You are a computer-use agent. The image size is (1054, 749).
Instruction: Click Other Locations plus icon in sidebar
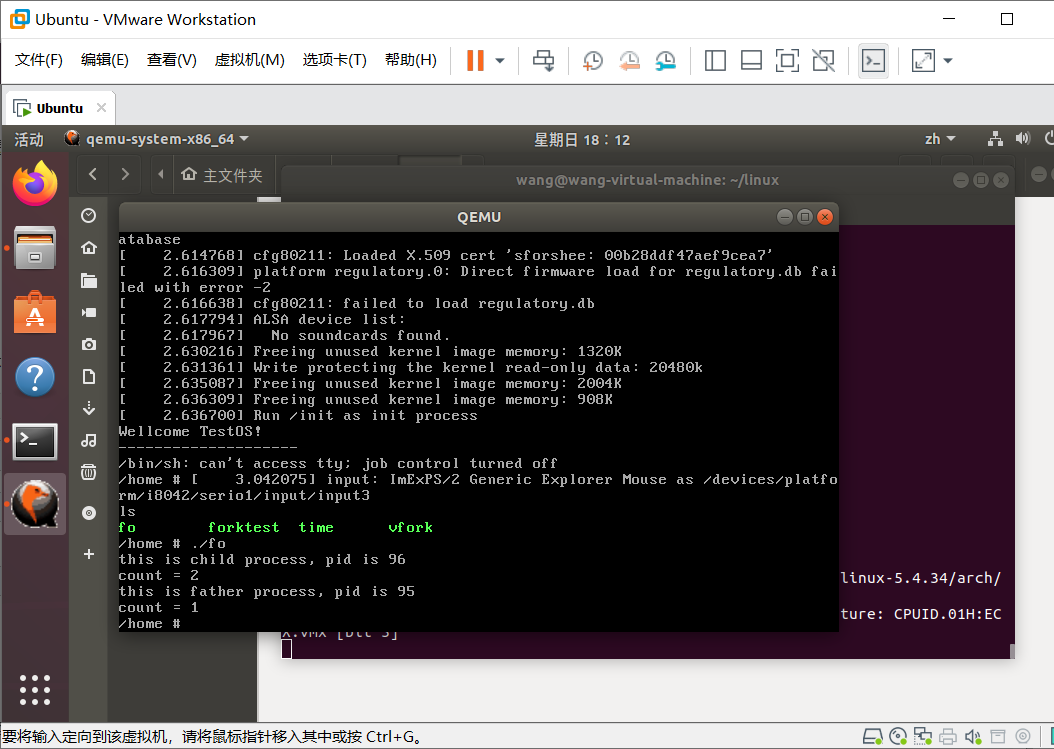tap(89, 554)
